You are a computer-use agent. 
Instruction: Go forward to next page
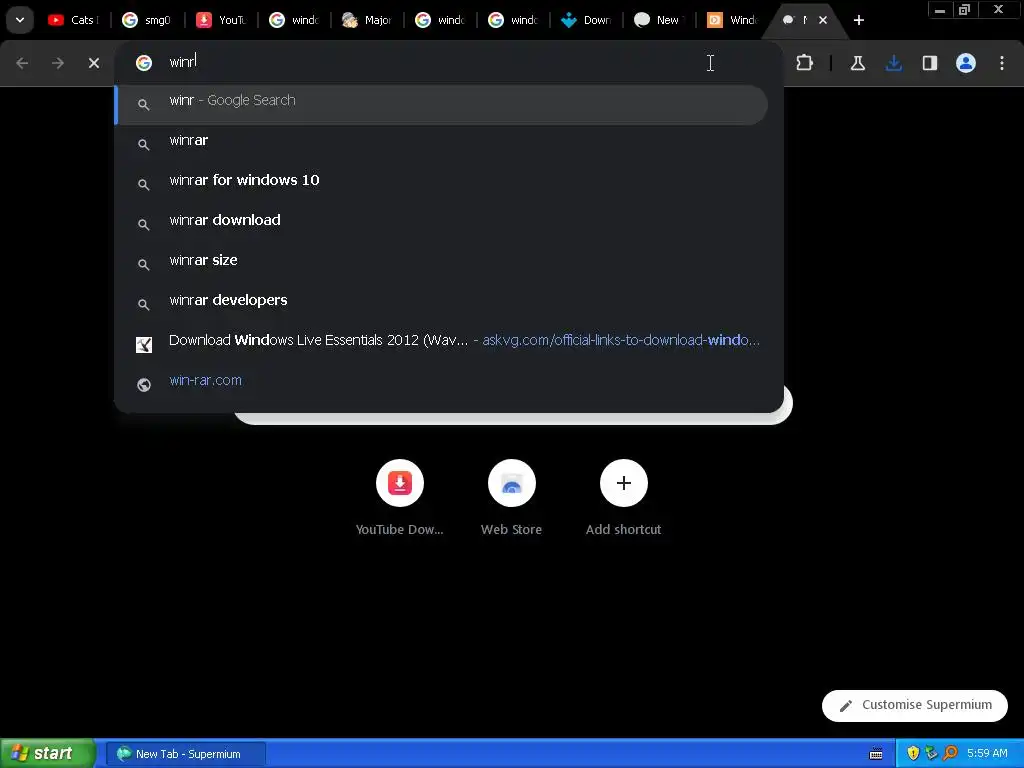[x=58, y=63]
